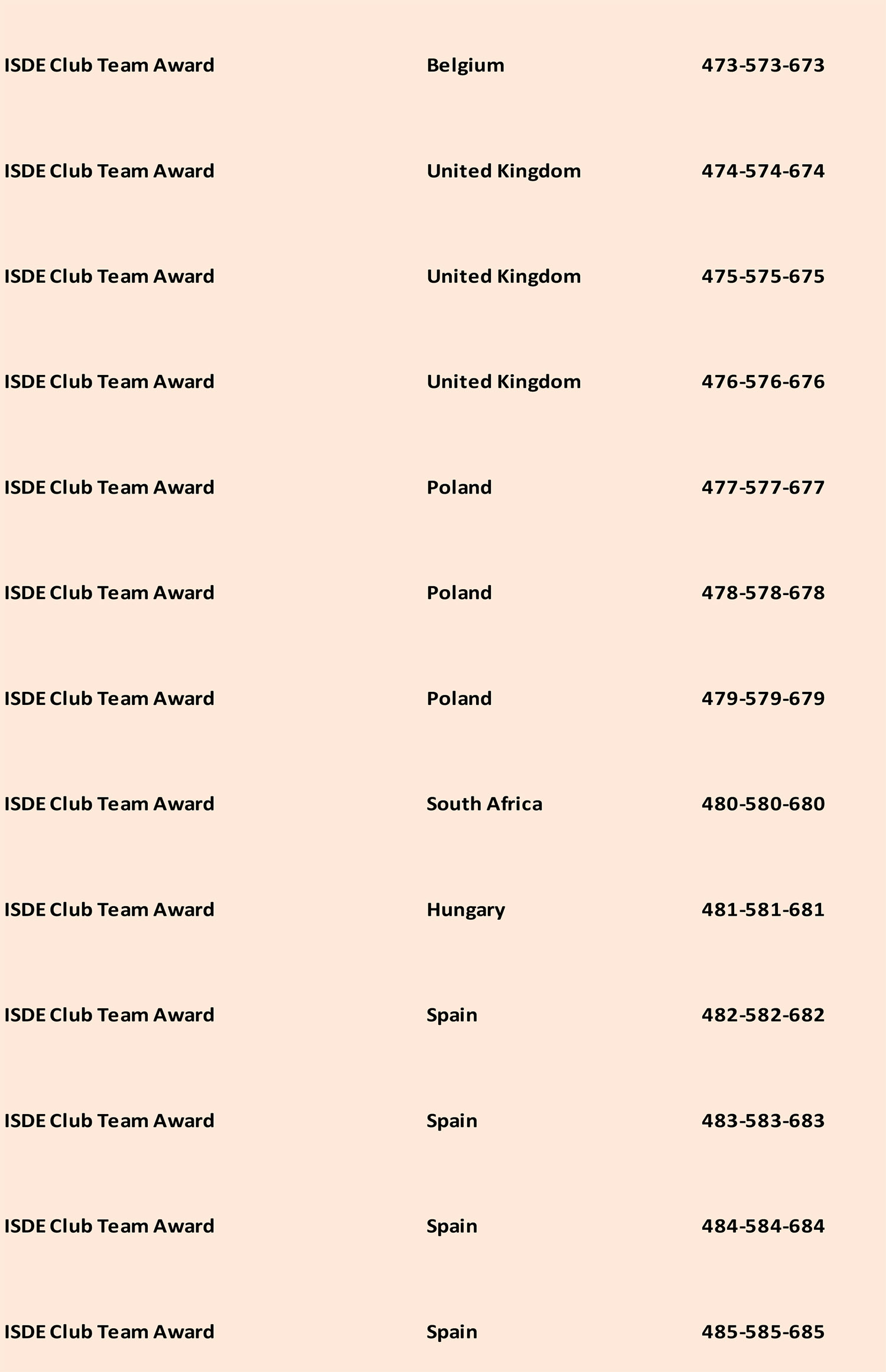Select the number 483-583-683
The image size is (886, 1372).
click(763, 1121)
